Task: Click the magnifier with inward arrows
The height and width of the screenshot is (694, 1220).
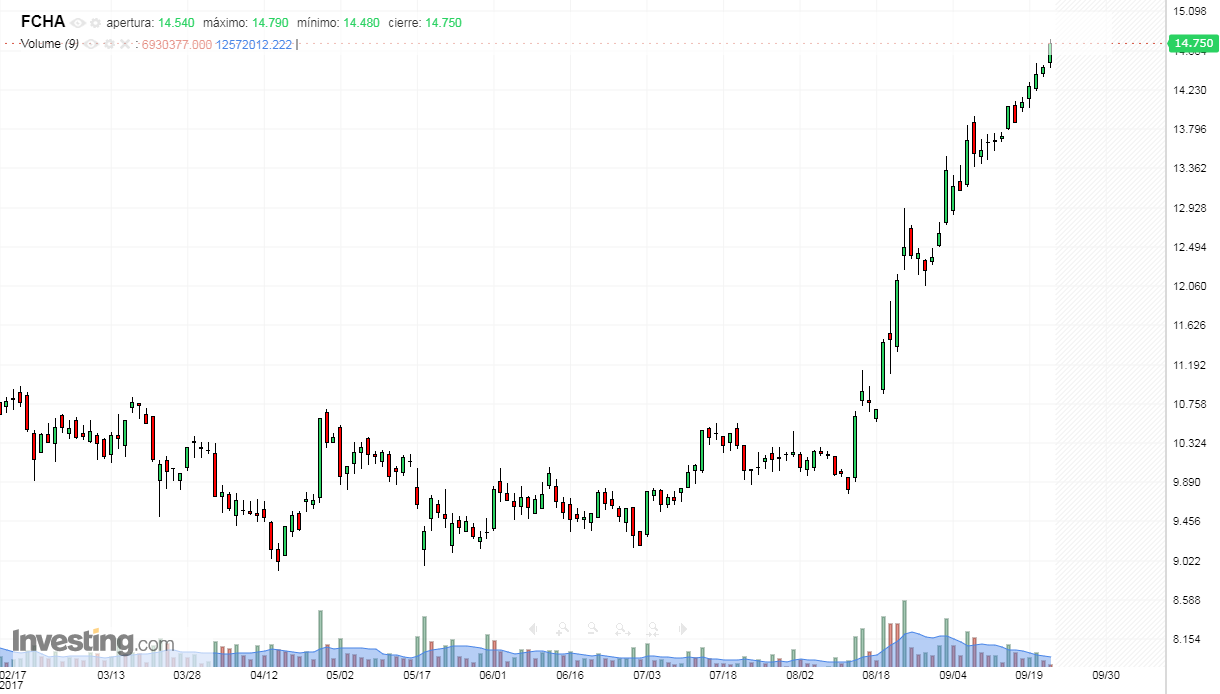Action: pos(652,629)
